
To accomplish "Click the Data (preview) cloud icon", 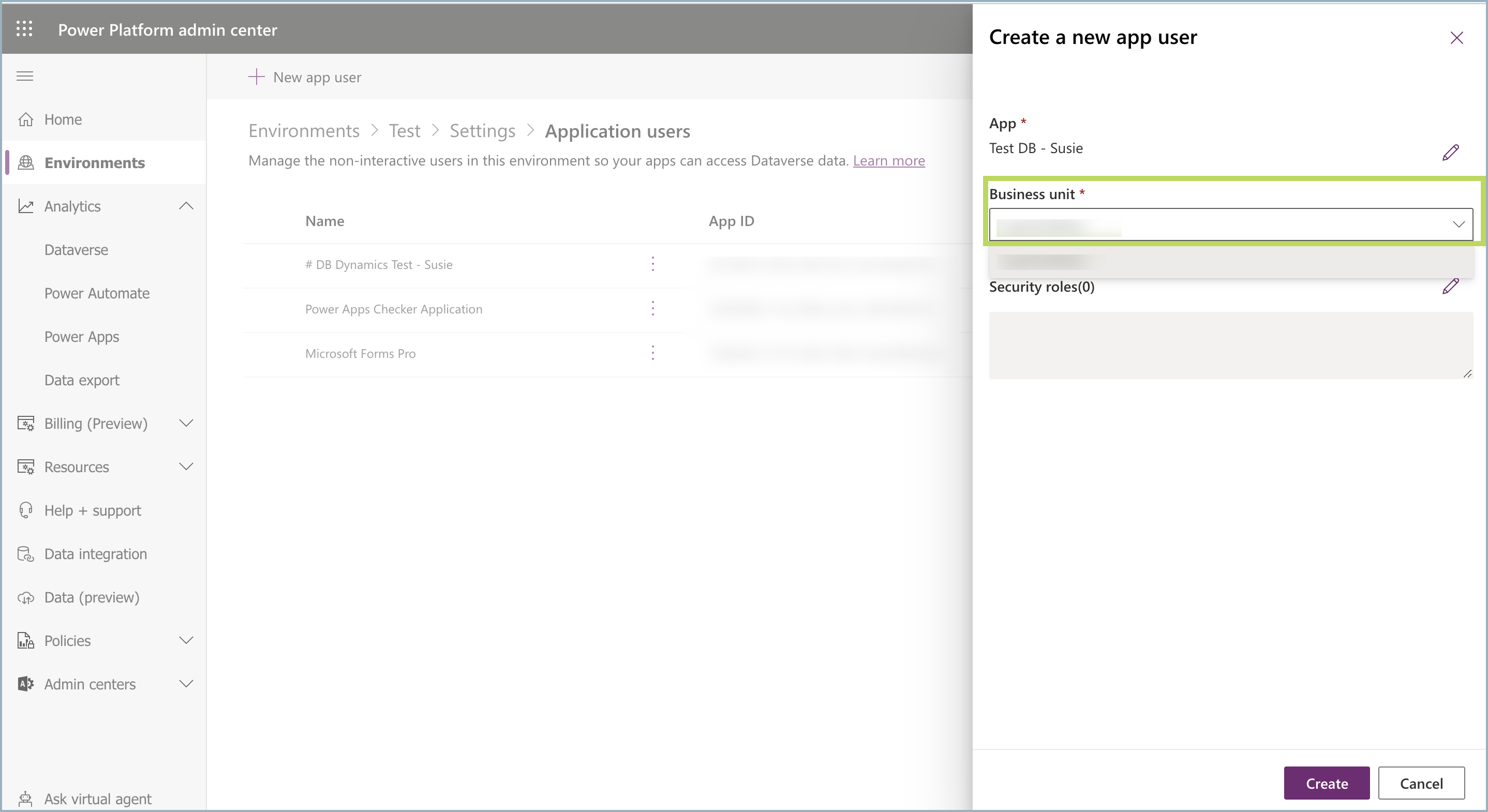I will point(25,597).
